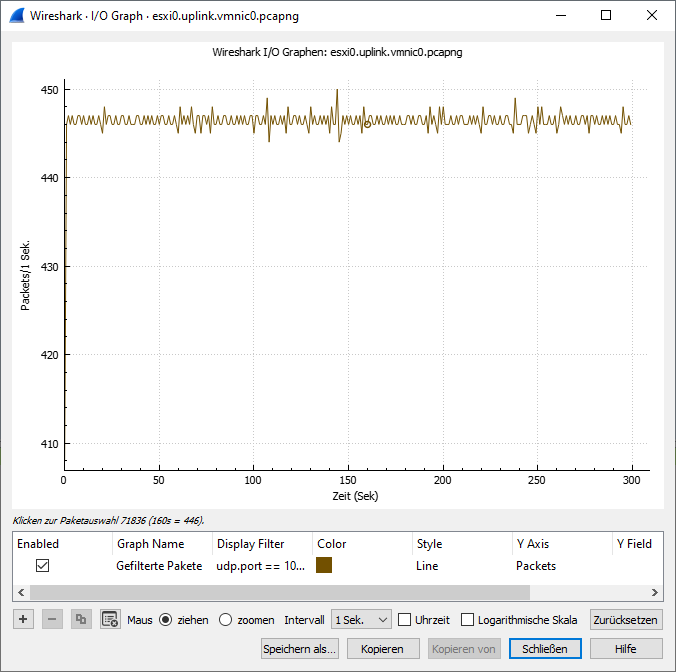Image resolution: width=676 pixels, height=672 pixels.
Task: Click the remove graph minus button
Action: (x=52, y=619)
